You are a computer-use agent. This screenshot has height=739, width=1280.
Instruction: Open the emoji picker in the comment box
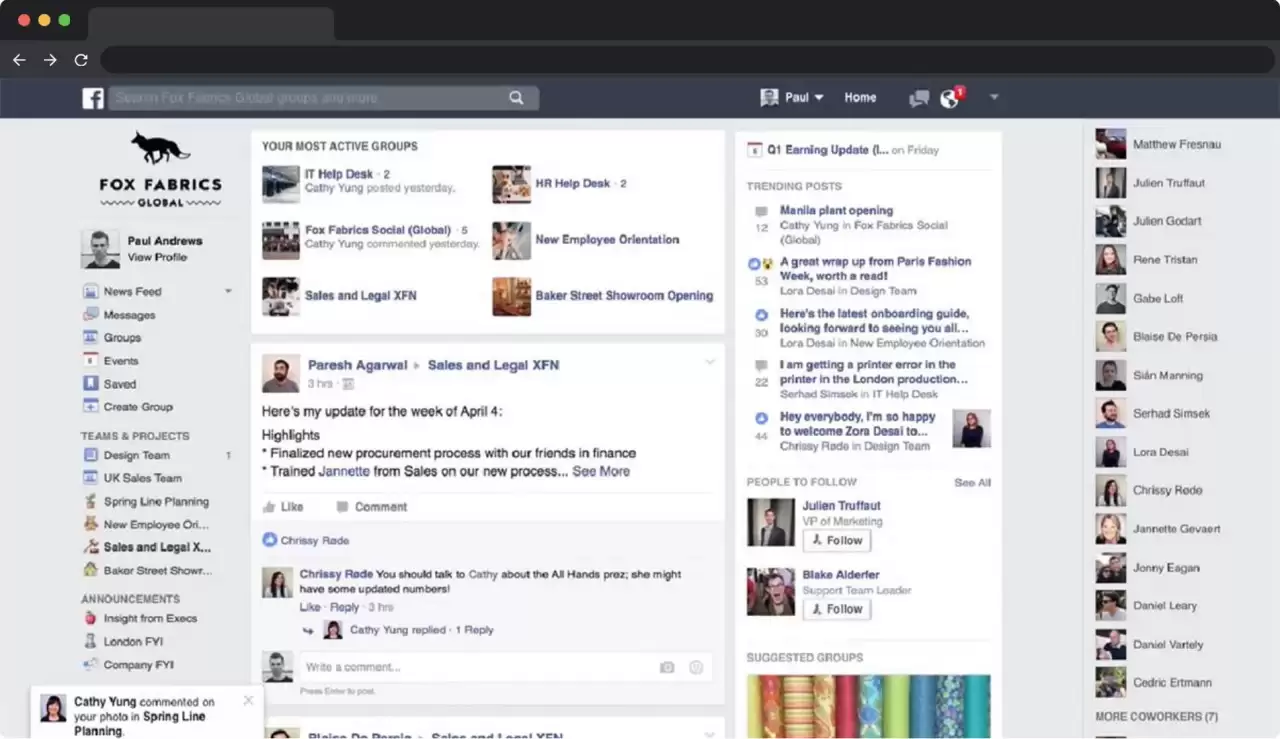pyautogui.click(x=695, y=666)
